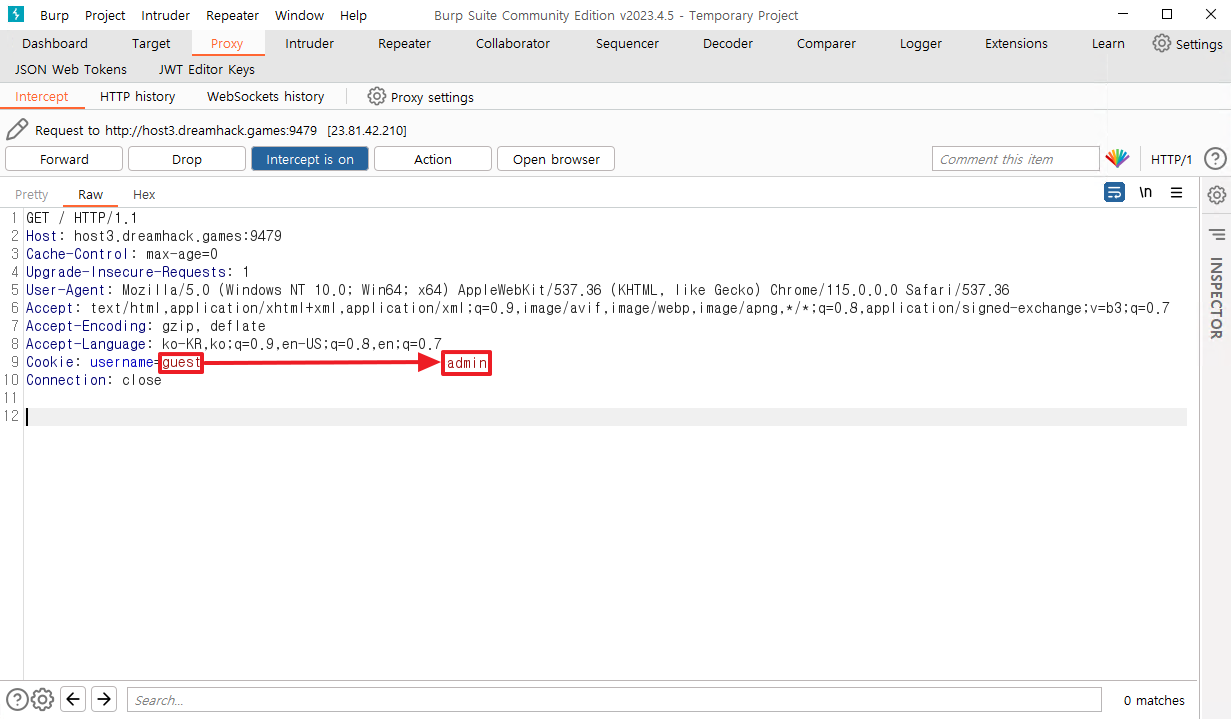This screenshot has width=1231, height=719.
Task: Switch editor to Hex view
Action: [x=144, y=195]
